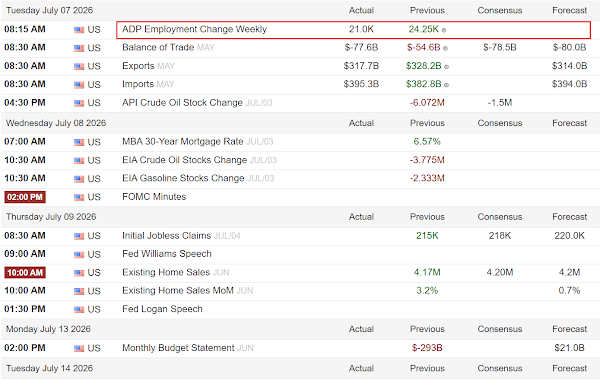This screenshot has height=380, width=600.
Task: Open the Fed Logan Speech event
Action: point(162,309)
